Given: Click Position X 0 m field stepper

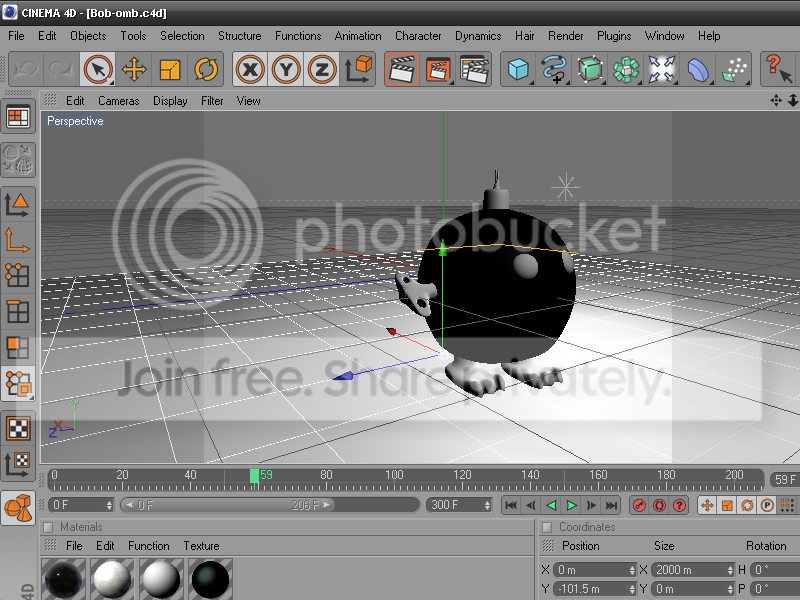Looking at the screenshot, I should click(632, 570).
